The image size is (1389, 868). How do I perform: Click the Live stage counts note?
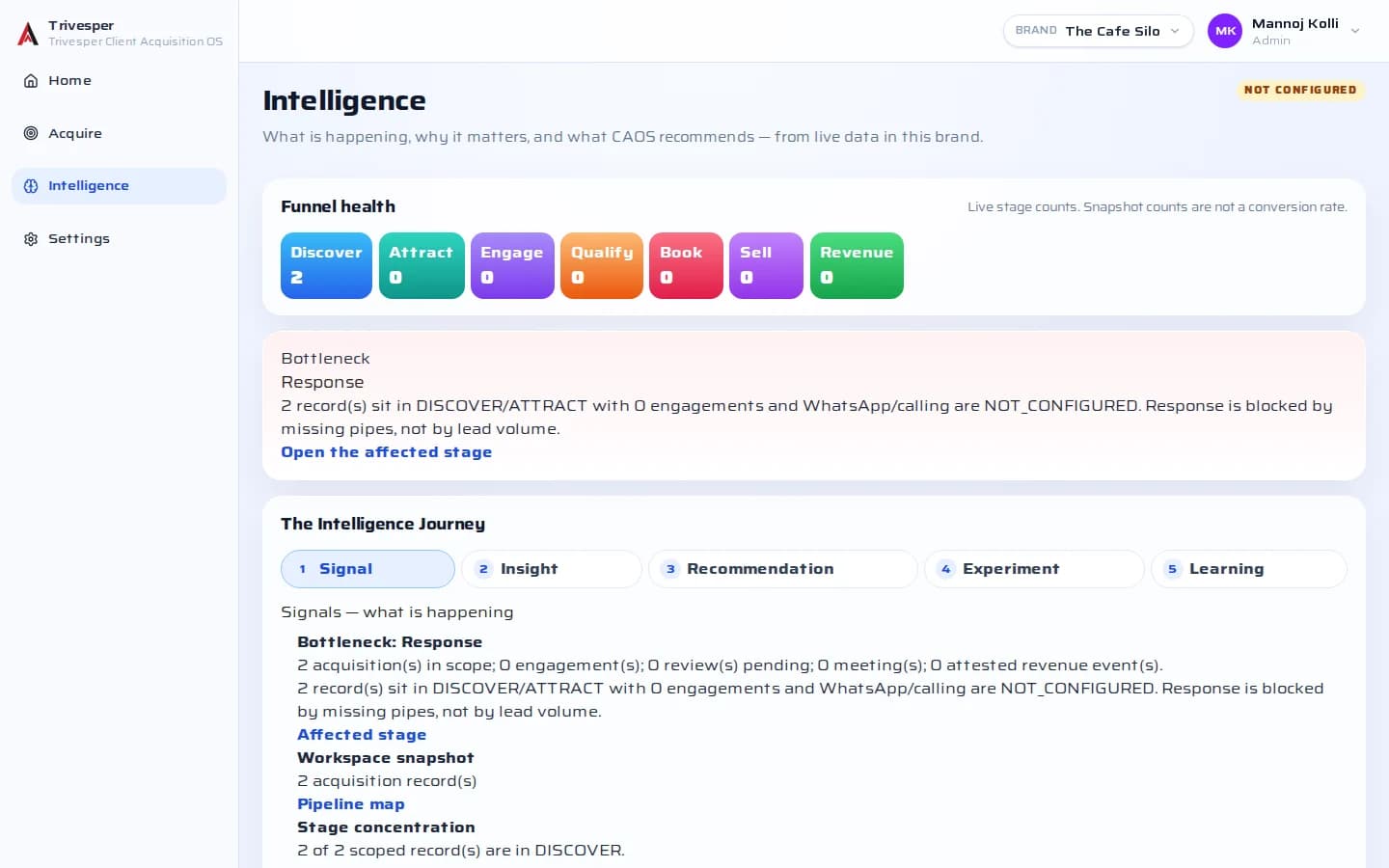coord(1157,207)
